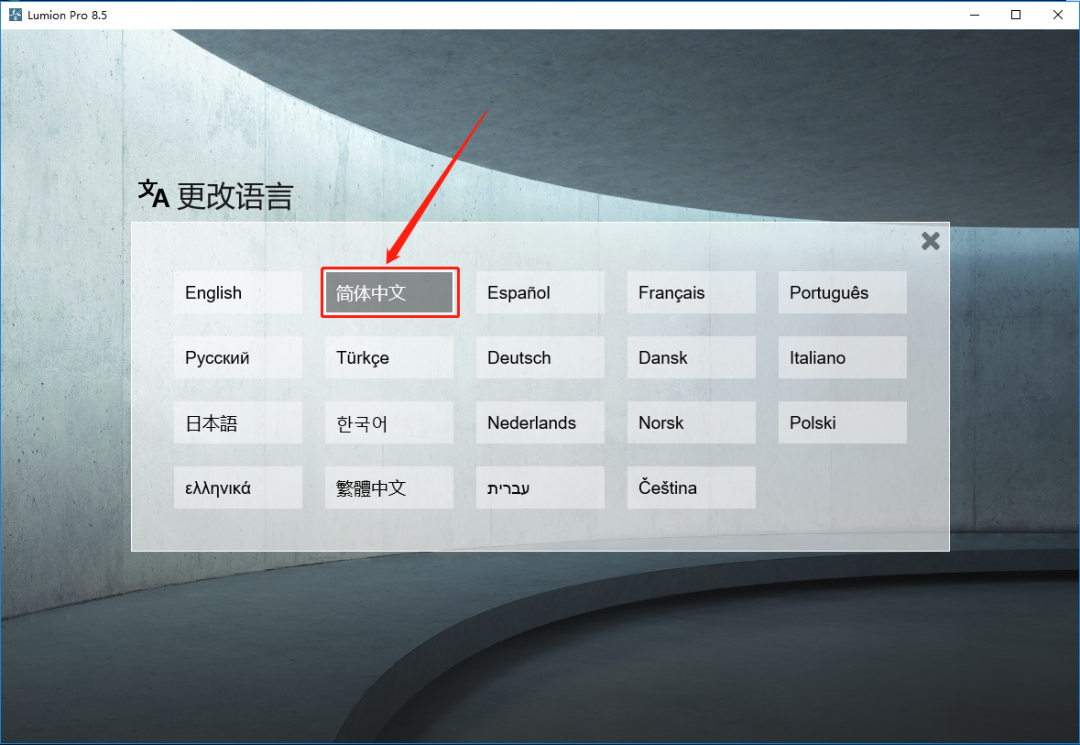Pick 한국어 as the language
This screenshot has height=745, width=1080.
(x=389, y=423)
